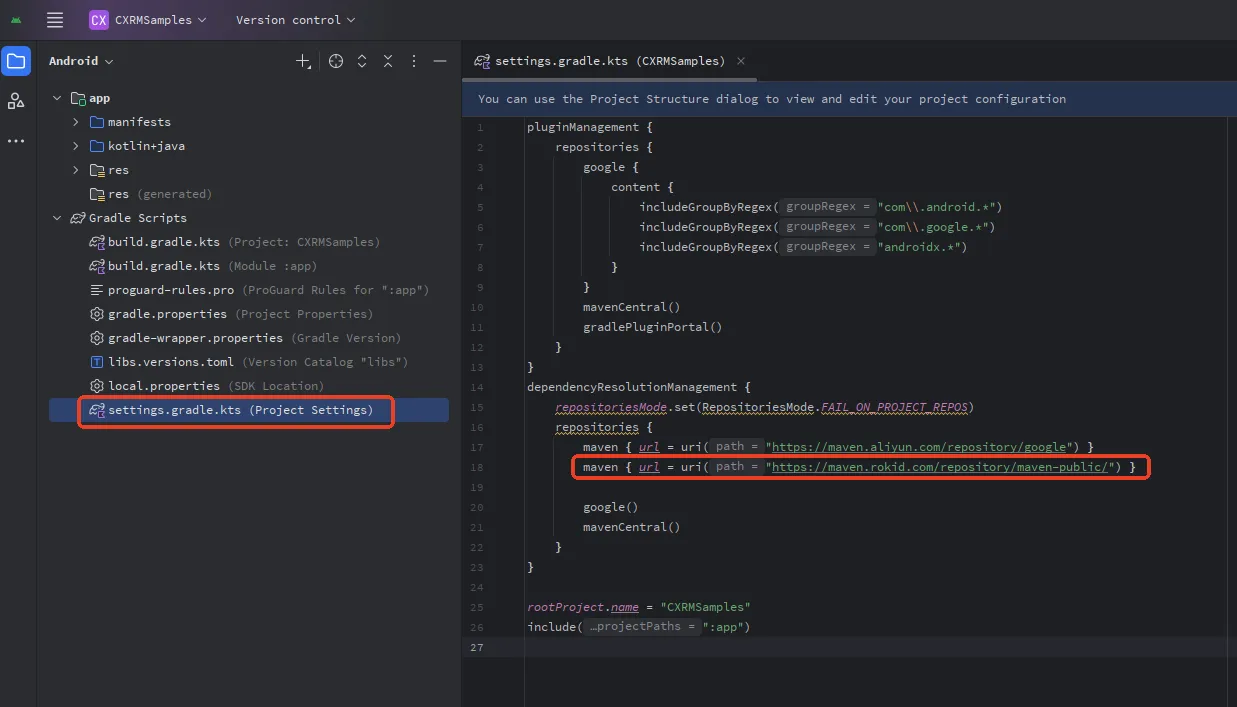1237x707 pixels.
Task: Select the manifests folder label
Action: tap(139, 122)
